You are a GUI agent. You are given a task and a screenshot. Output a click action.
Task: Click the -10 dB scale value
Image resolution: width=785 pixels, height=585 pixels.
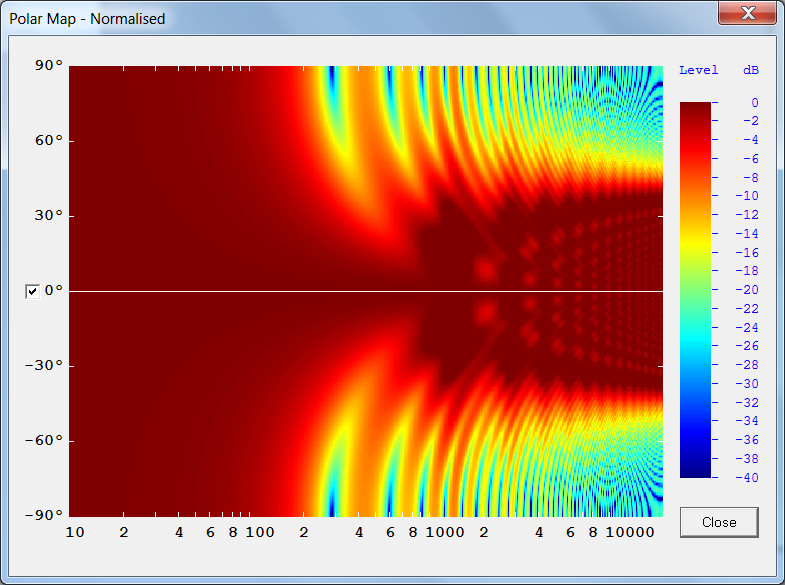click(x=747, y=196)
